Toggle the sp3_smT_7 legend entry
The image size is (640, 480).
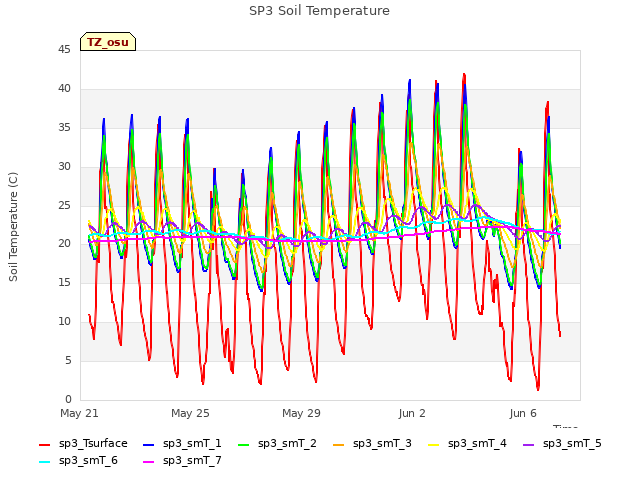(x=182, y=461)
